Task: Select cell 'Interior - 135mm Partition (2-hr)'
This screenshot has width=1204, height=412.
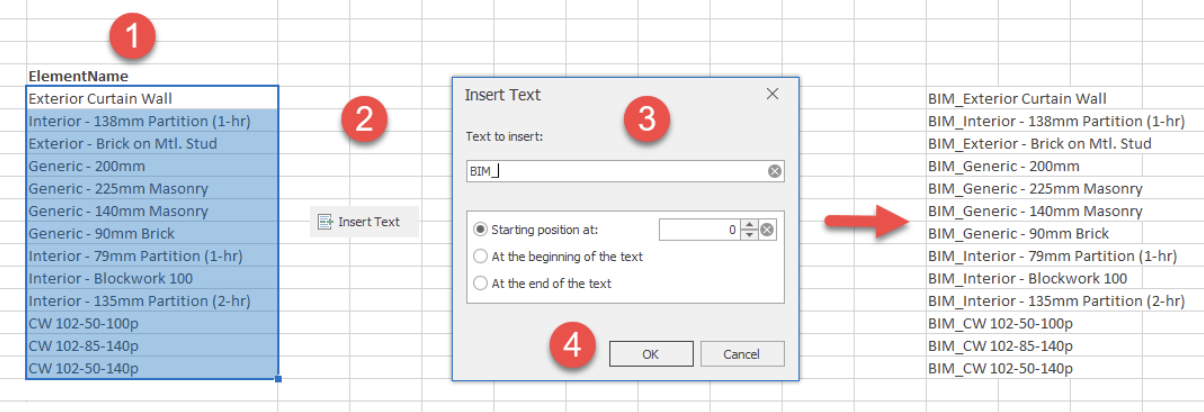Action: 152,301
